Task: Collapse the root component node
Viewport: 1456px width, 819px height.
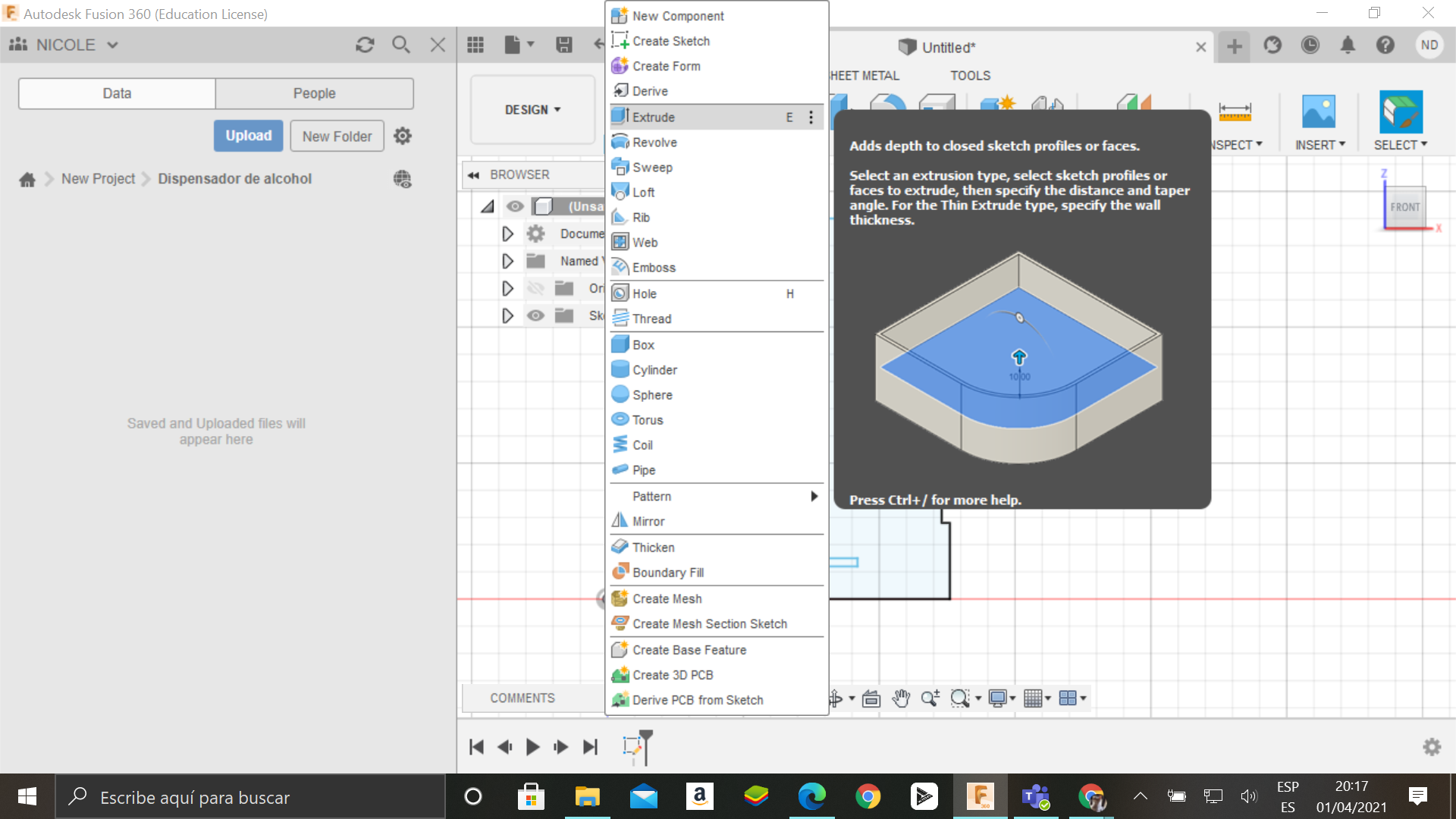Action: [x=488, y=206]
